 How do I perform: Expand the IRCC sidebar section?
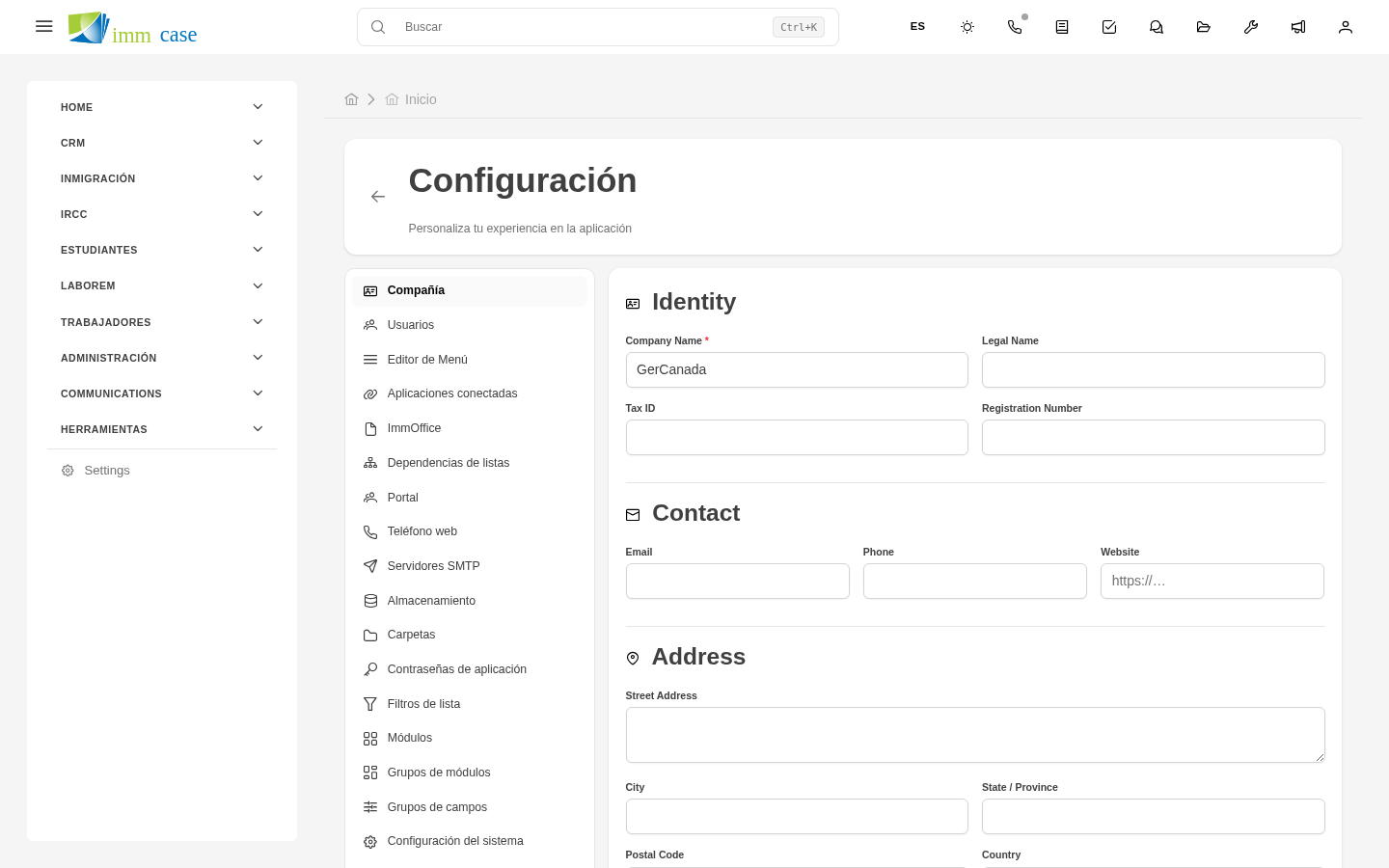pos(162,214)
